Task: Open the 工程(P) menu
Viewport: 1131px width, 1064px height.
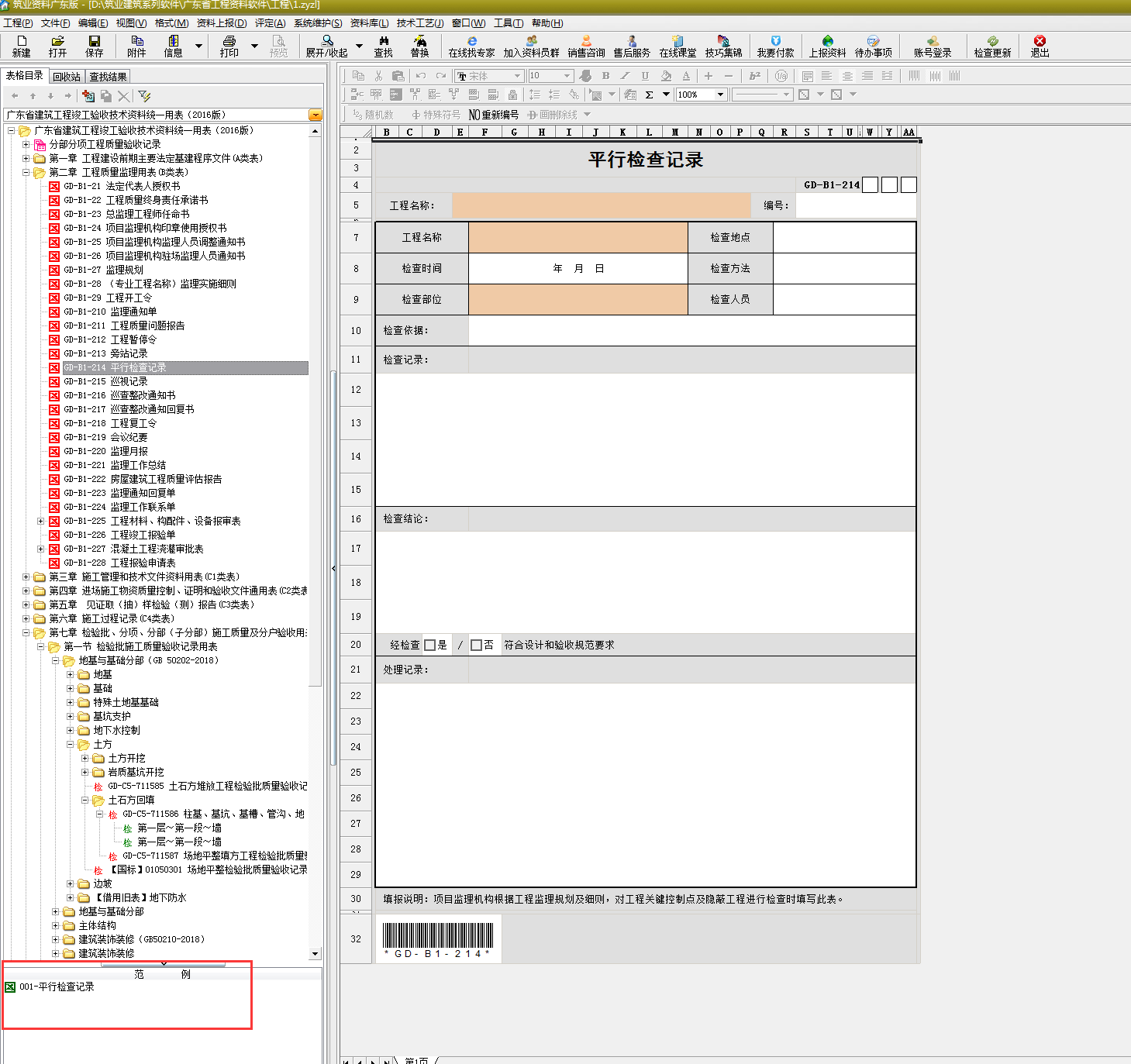Action: point(18,23)
